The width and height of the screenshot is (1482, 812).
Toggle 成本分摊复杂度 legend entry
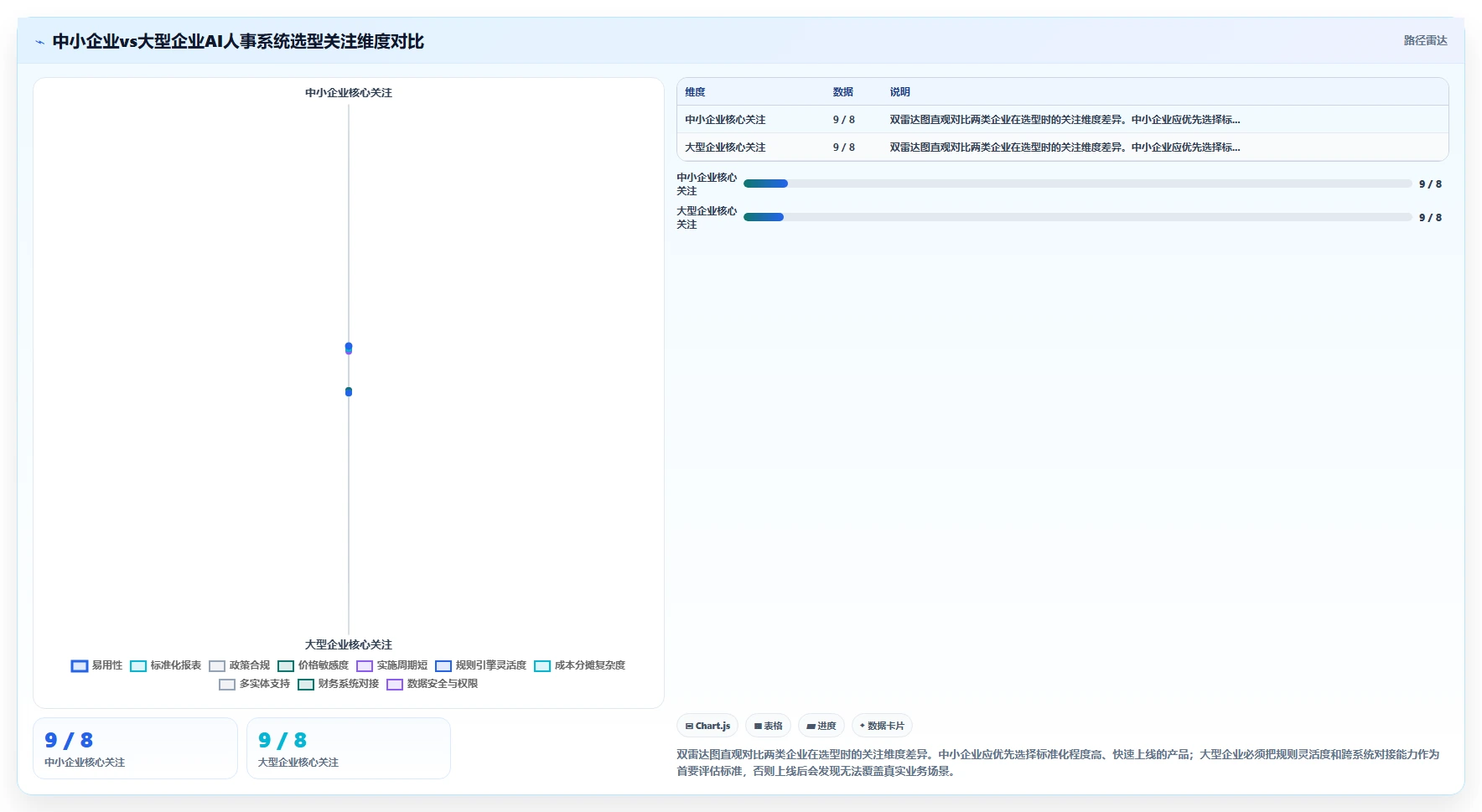click(x=579, y=665)
